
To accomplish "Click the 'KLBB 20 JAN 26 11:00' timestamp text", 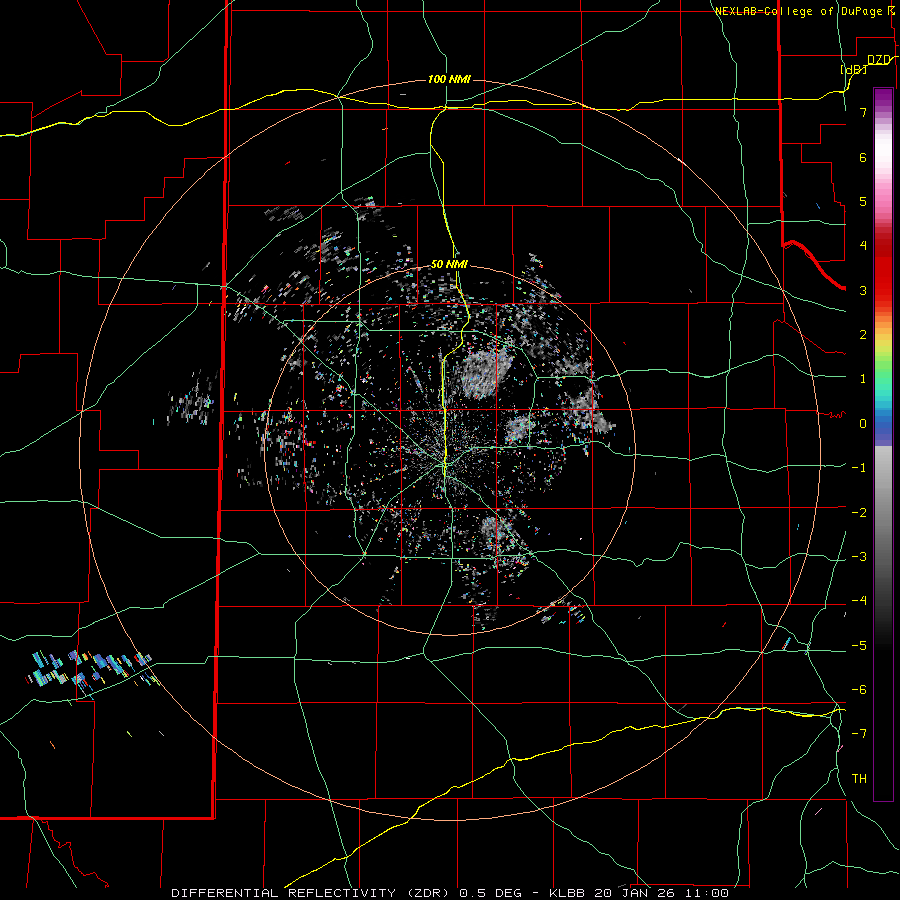I will click(639, 893).
